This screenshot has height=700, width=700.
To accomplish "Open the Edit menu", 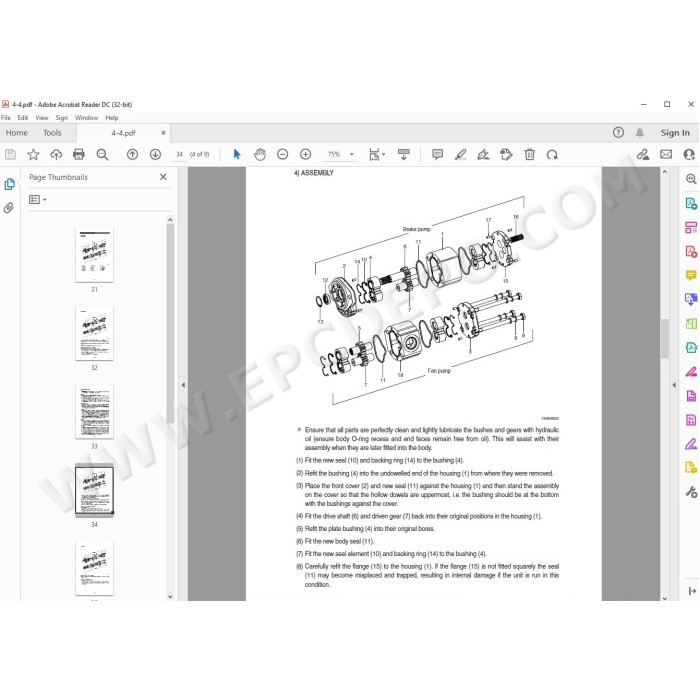I will pyautogui.click(x=23, y=118).
